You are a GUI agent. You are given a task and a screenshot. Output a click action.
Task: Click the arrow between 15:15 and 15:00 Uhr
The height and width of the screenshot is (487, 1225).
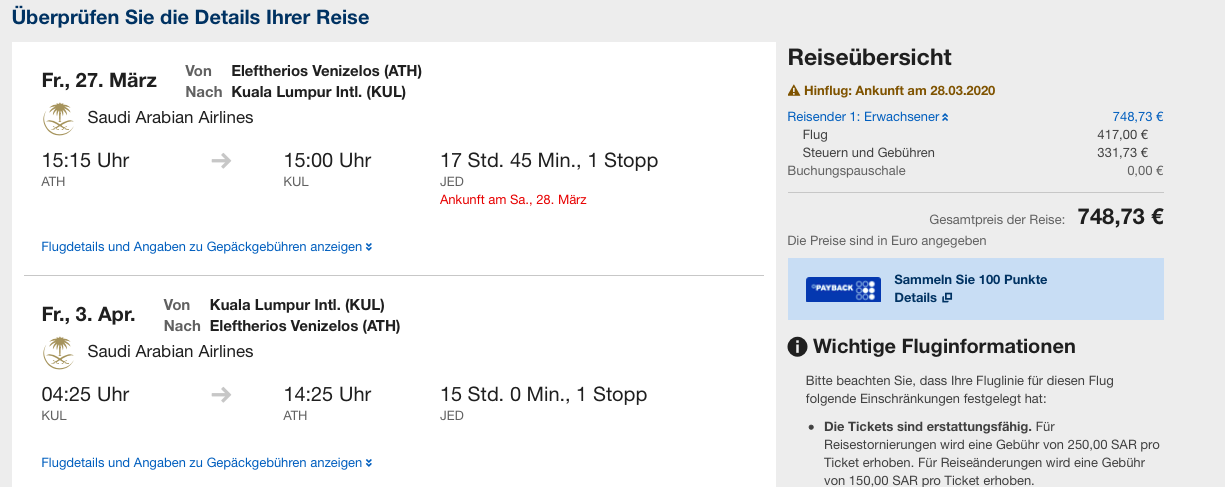pos(221,161)
